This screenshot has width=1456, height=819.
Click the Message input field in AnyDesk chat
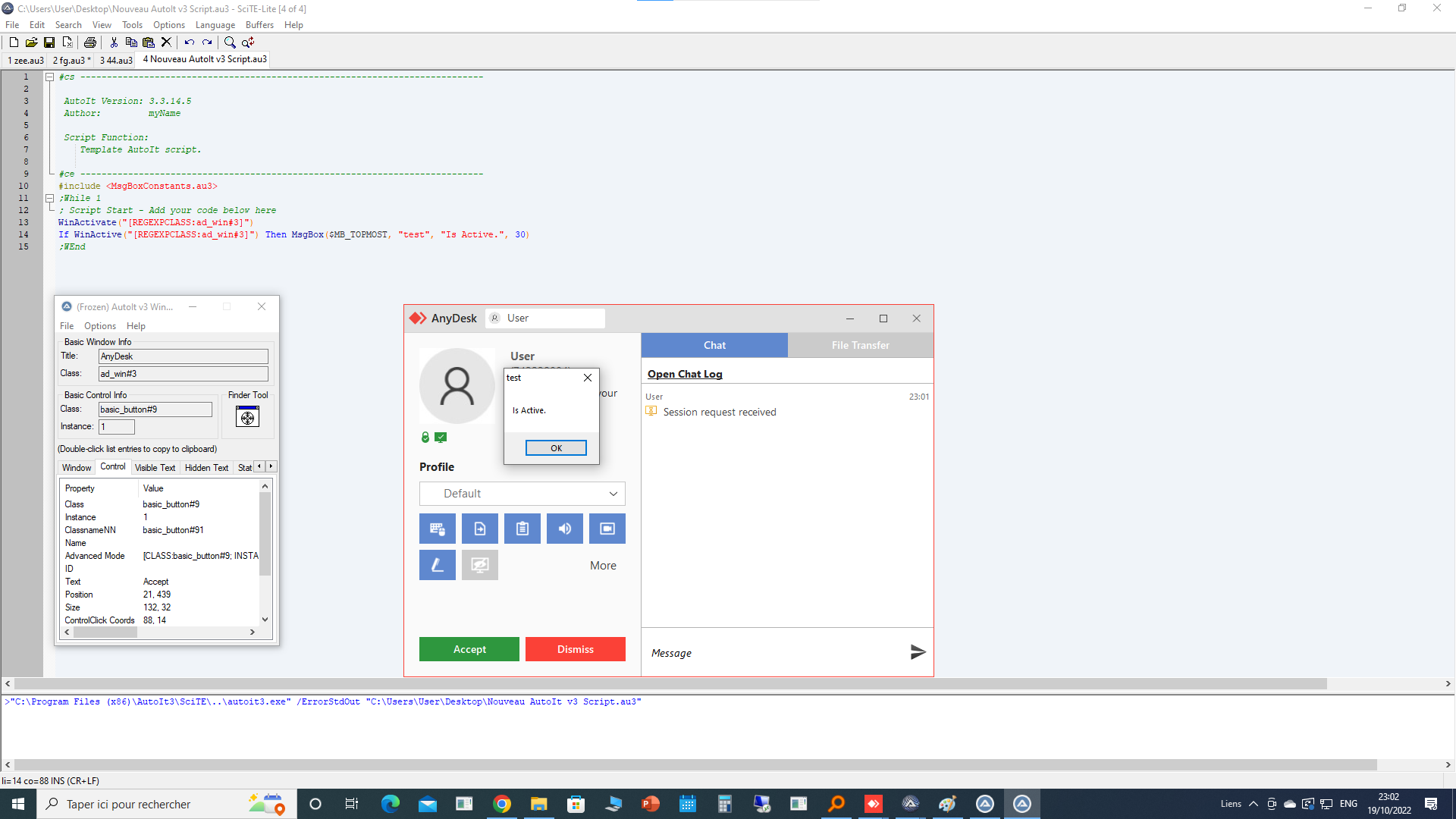click(x=773, y=653)
